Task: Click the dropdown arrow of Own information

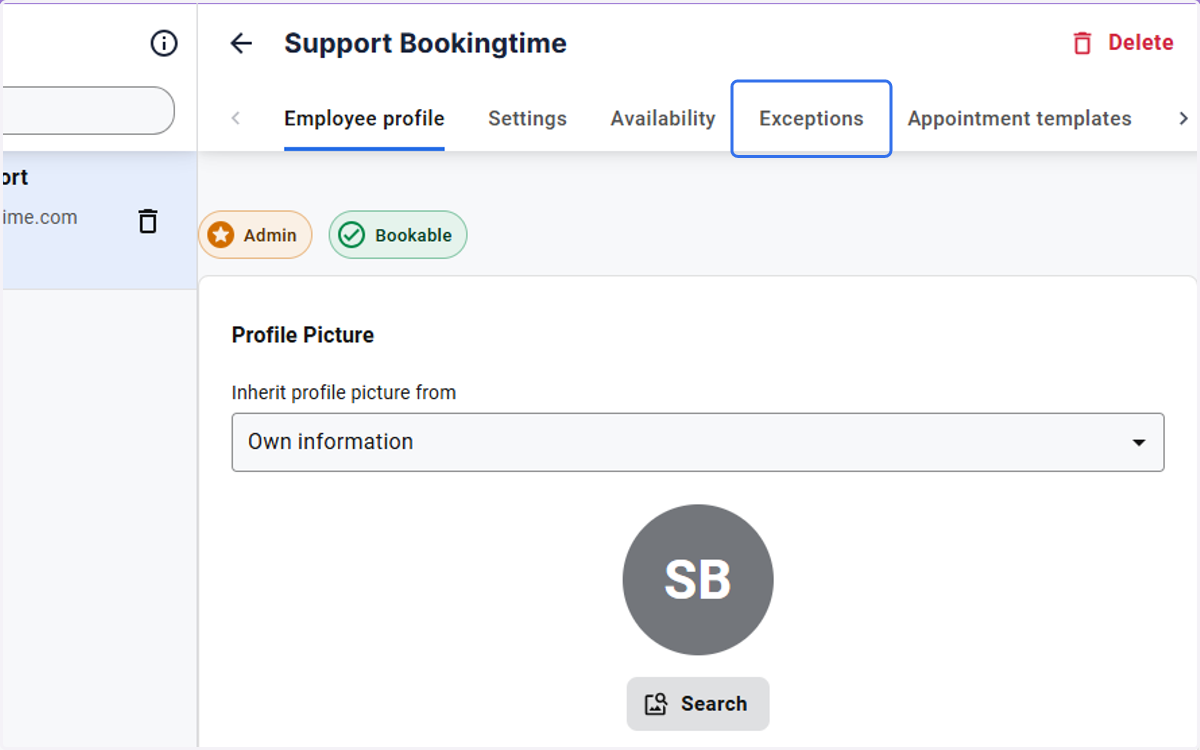Action: [x=1138, y=442]
